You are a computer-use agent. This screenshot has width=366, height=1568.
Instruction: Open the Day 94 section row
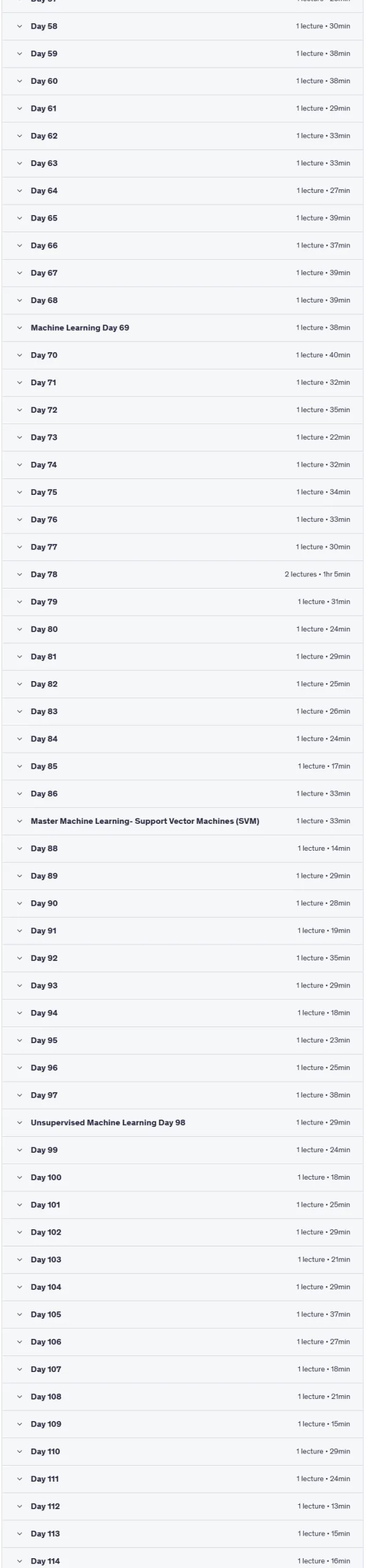tap(182, 1013)
